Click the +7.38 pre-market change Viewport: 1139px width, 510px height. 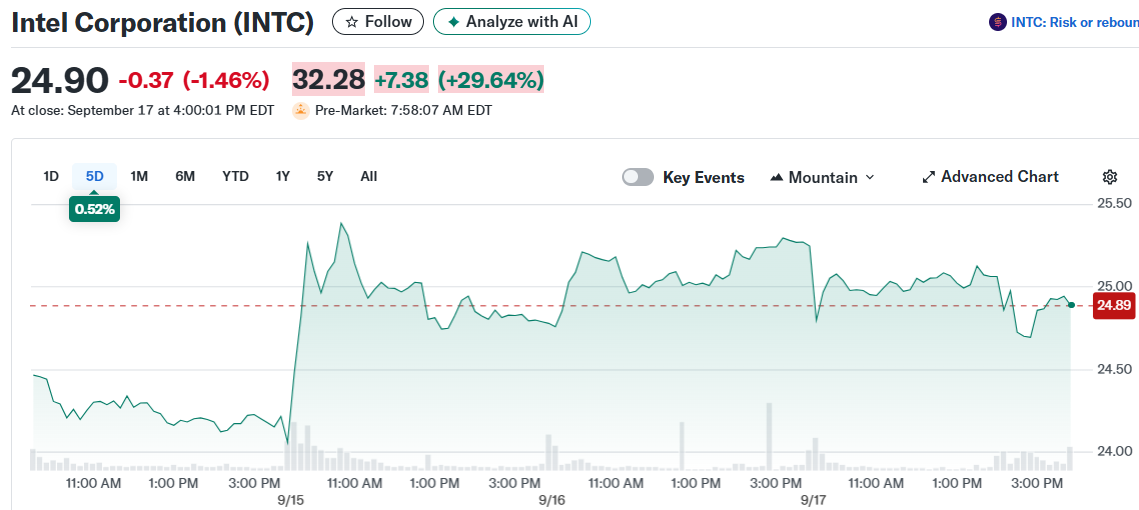coord(402,79)
